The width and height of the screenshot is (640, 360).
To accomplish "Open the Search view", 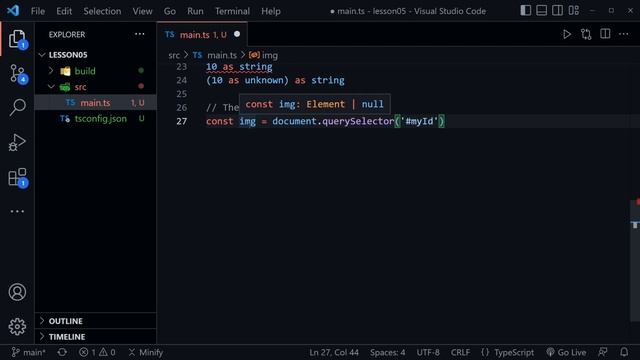I will 17,108.
